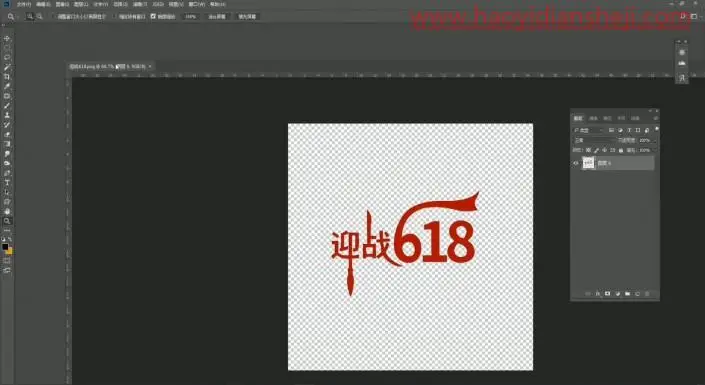Select the Eraser tool

pyautogui.click(x=7, y=134)
